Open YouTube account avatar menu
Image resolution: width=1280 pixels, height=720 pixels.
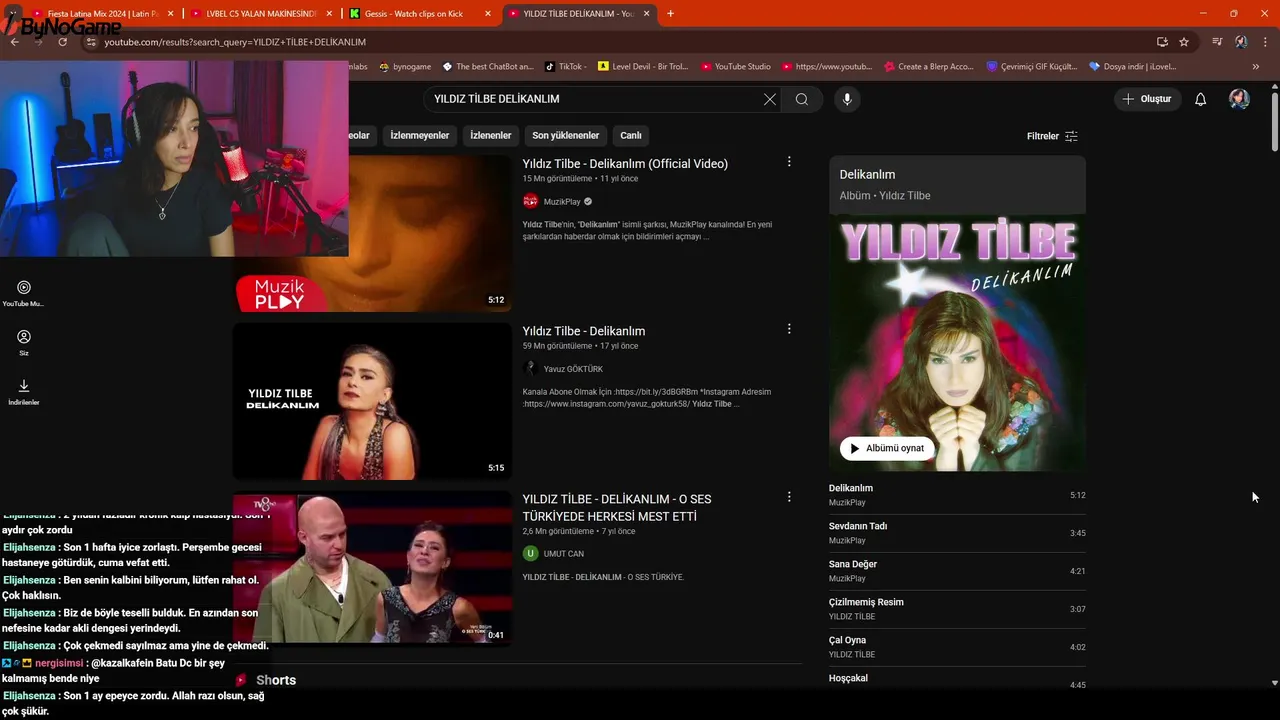point(1240,99)
